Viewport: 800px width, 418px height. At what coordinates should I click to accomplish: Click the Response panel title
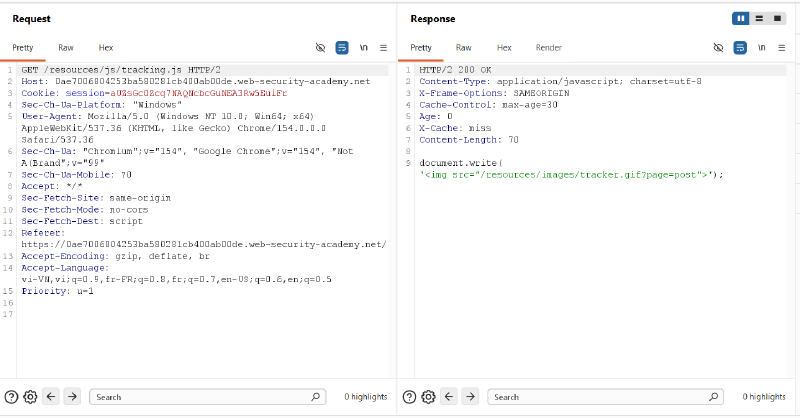(433, 19)
